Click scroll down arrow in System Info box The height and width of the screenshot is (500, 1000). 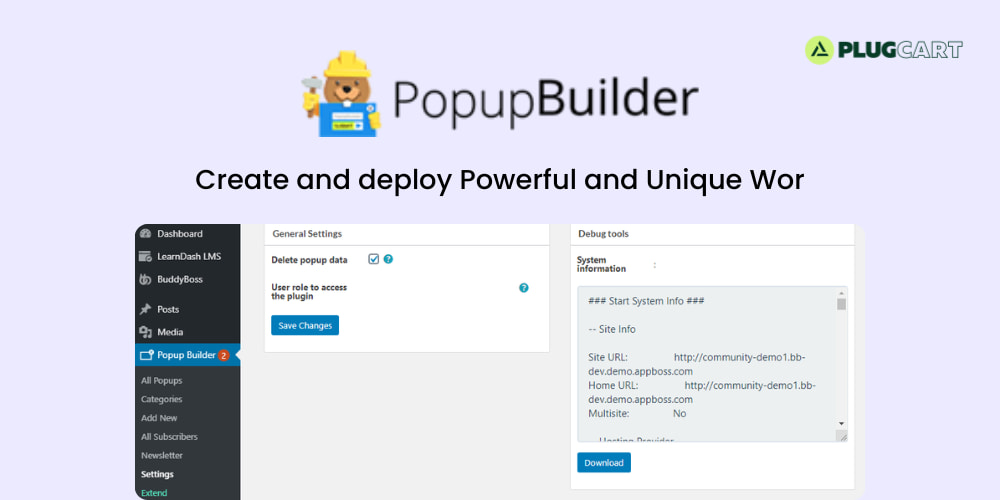(x=841, y=424)
